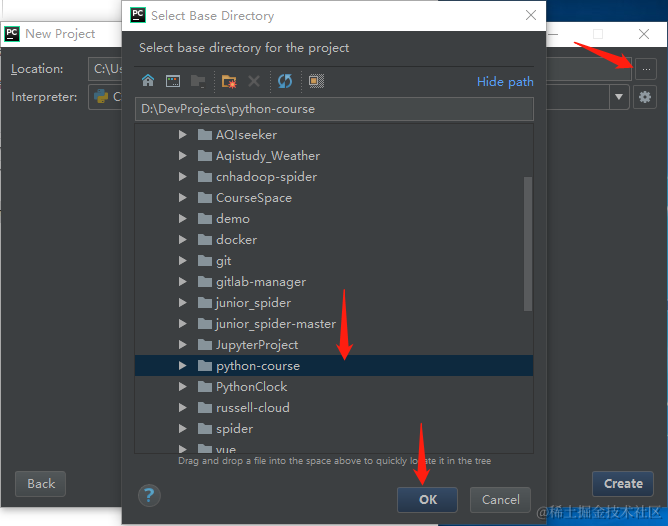Cancel the Select Base Directory dialog
Image resolution: width=668 pixels, height=526 pixels.
(x=500, y=500)
